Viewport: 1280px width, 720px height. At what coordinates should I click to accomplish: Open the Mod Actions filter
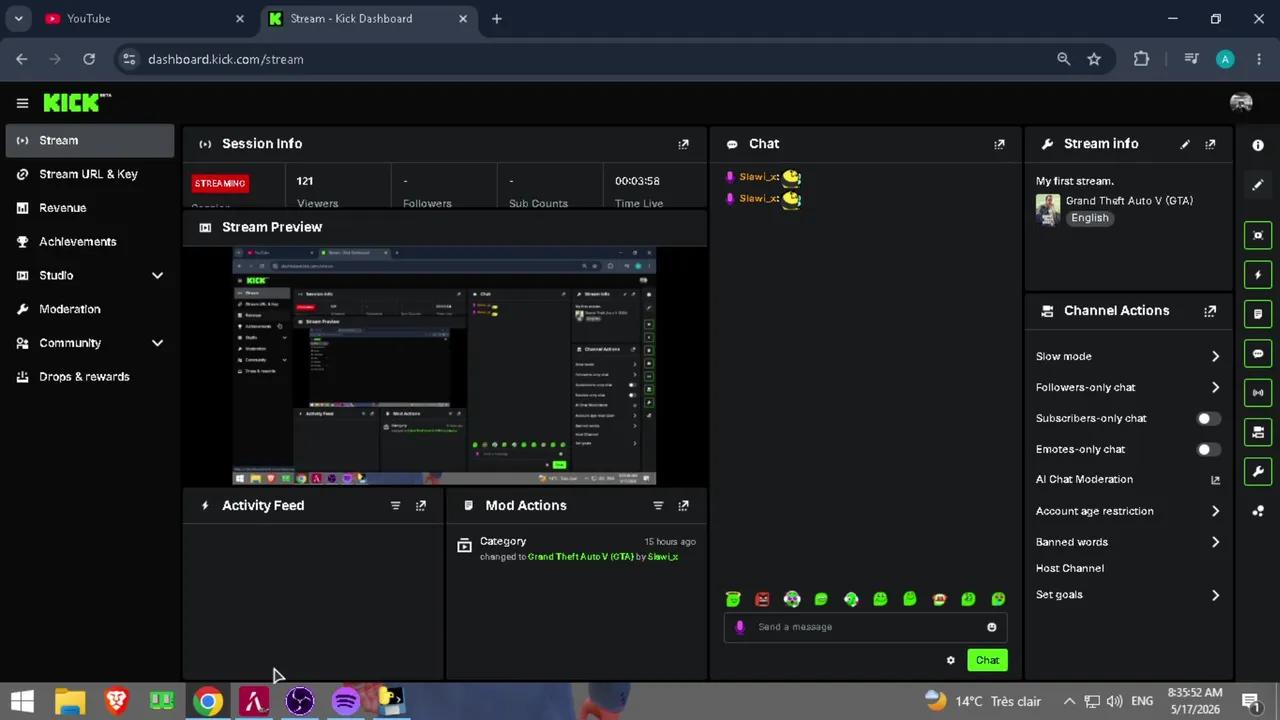[x=658, y=506]
